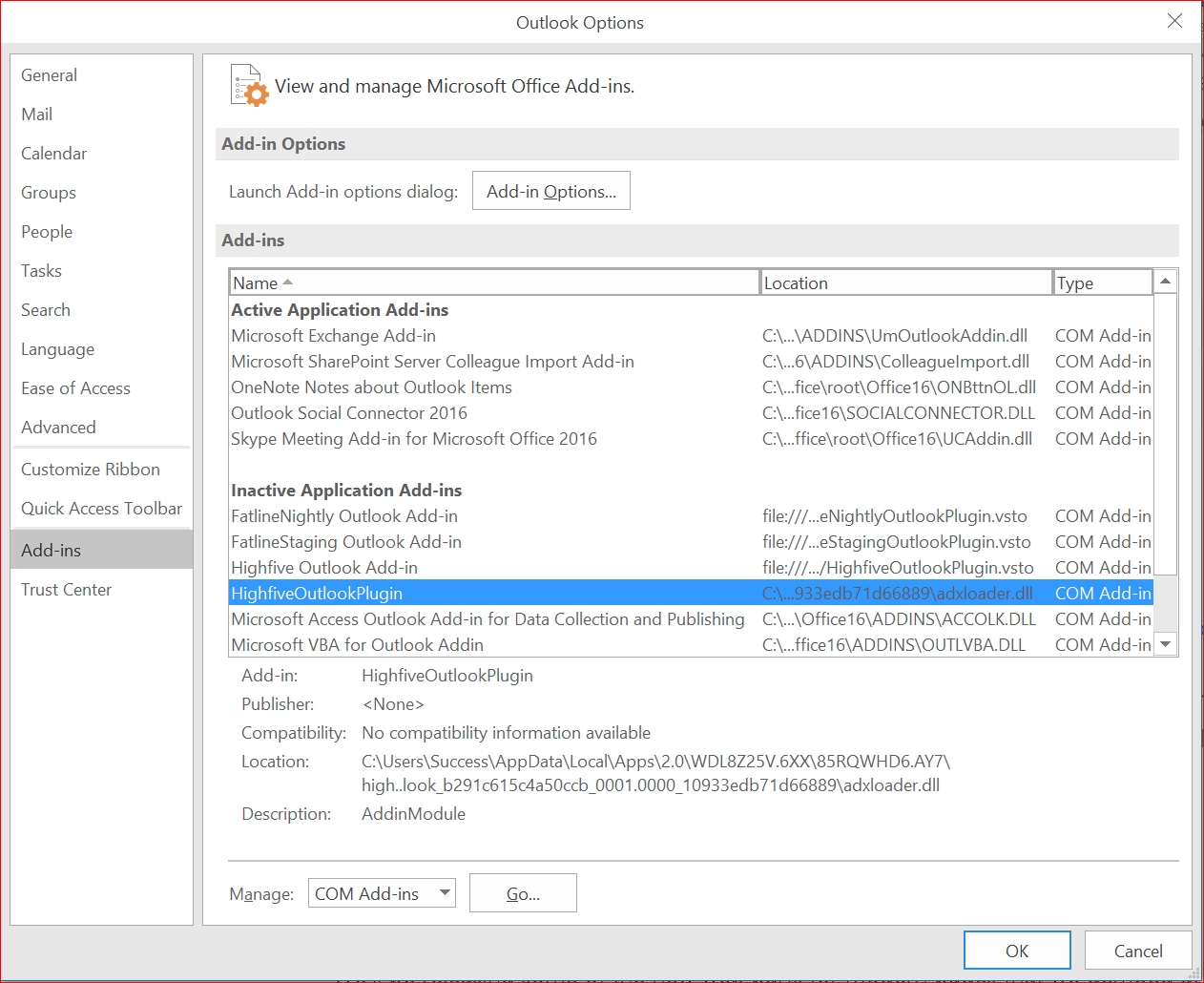This screenshot has height=983, width=1204.
Task: Select OneNote Notes about Outlook Items row
Action: [691, 387]
